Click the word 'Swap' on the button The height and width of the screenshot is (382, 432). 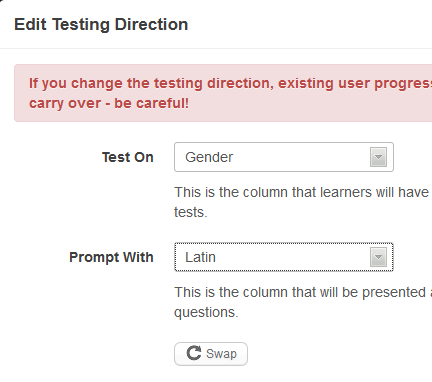tap(221, 354)
